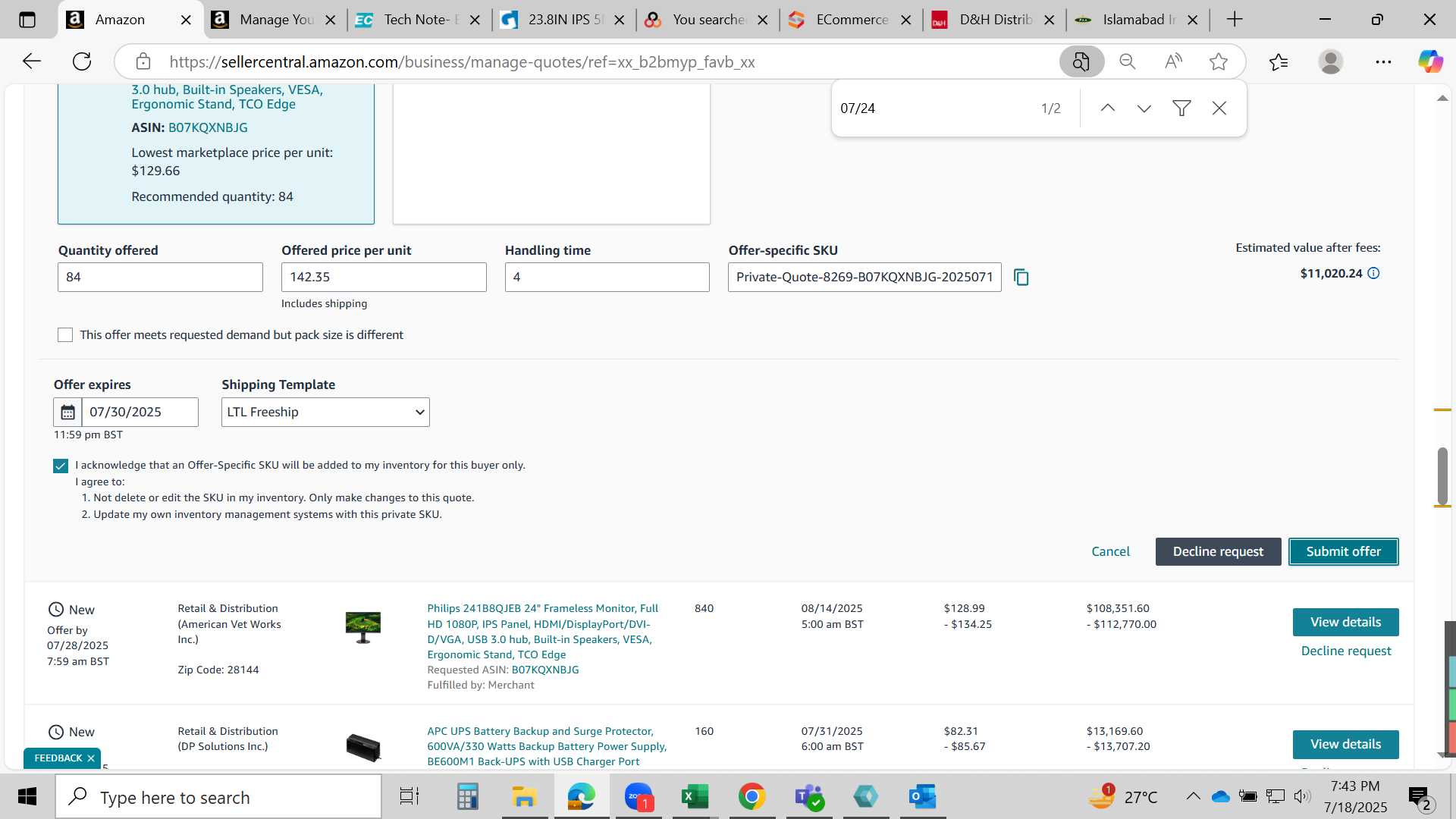
Task: Go to next find result
Action: pos(1144,108)
